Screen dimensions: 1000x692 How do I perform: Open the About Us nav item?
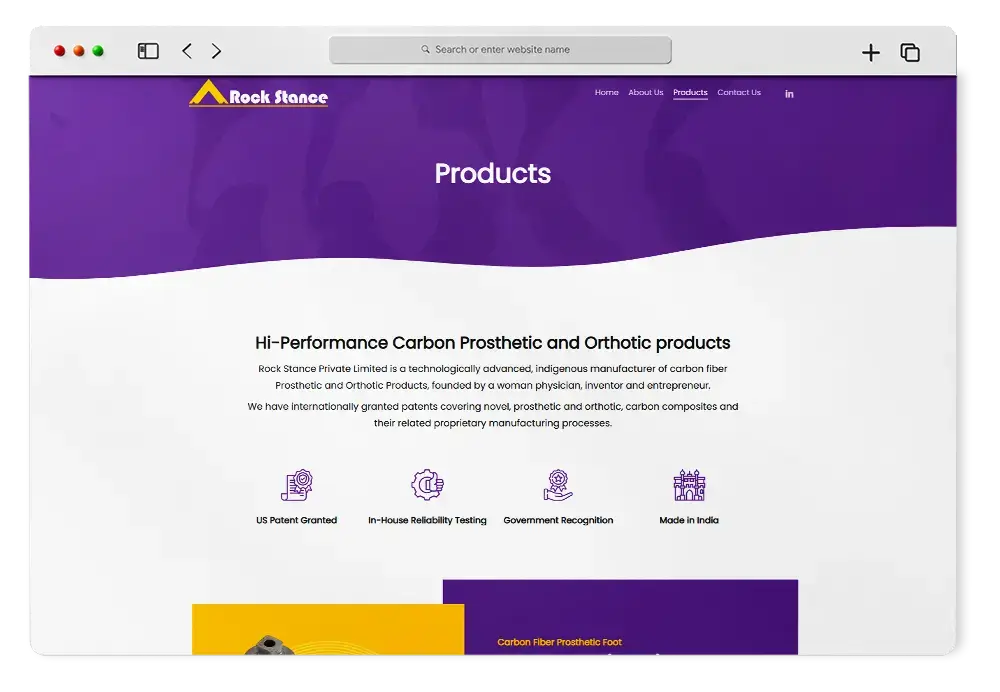pos(645,92)
